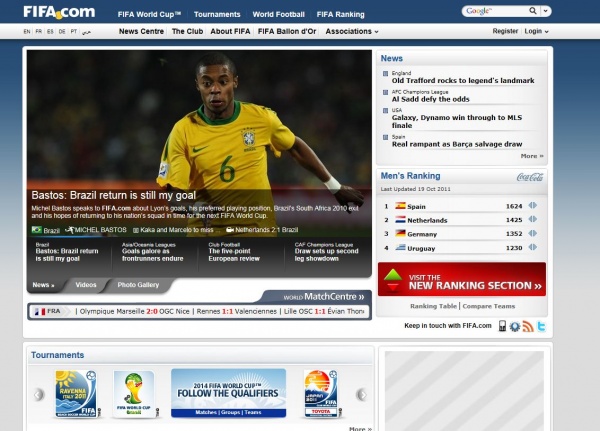
Task: Switch to the Videos tab
Action: point(86,285)
